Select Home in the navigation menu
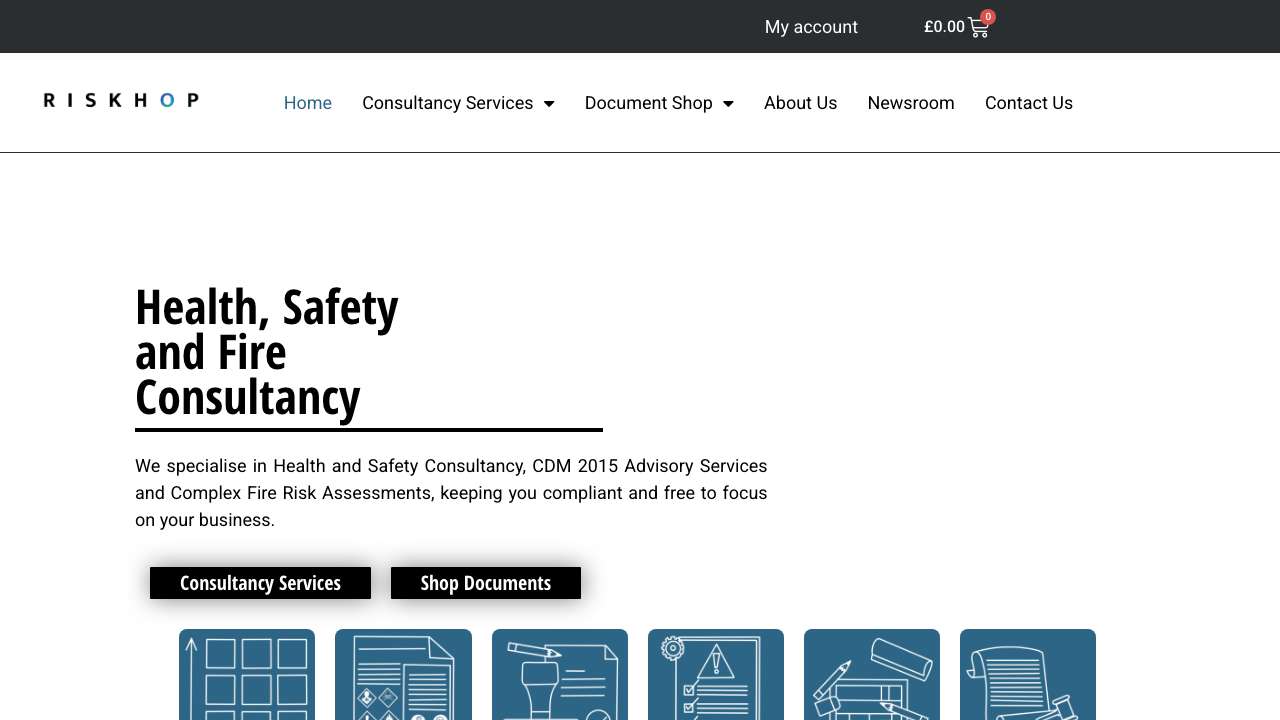The height and width of the screenshot is (720, 1280). tap(308, 103)
